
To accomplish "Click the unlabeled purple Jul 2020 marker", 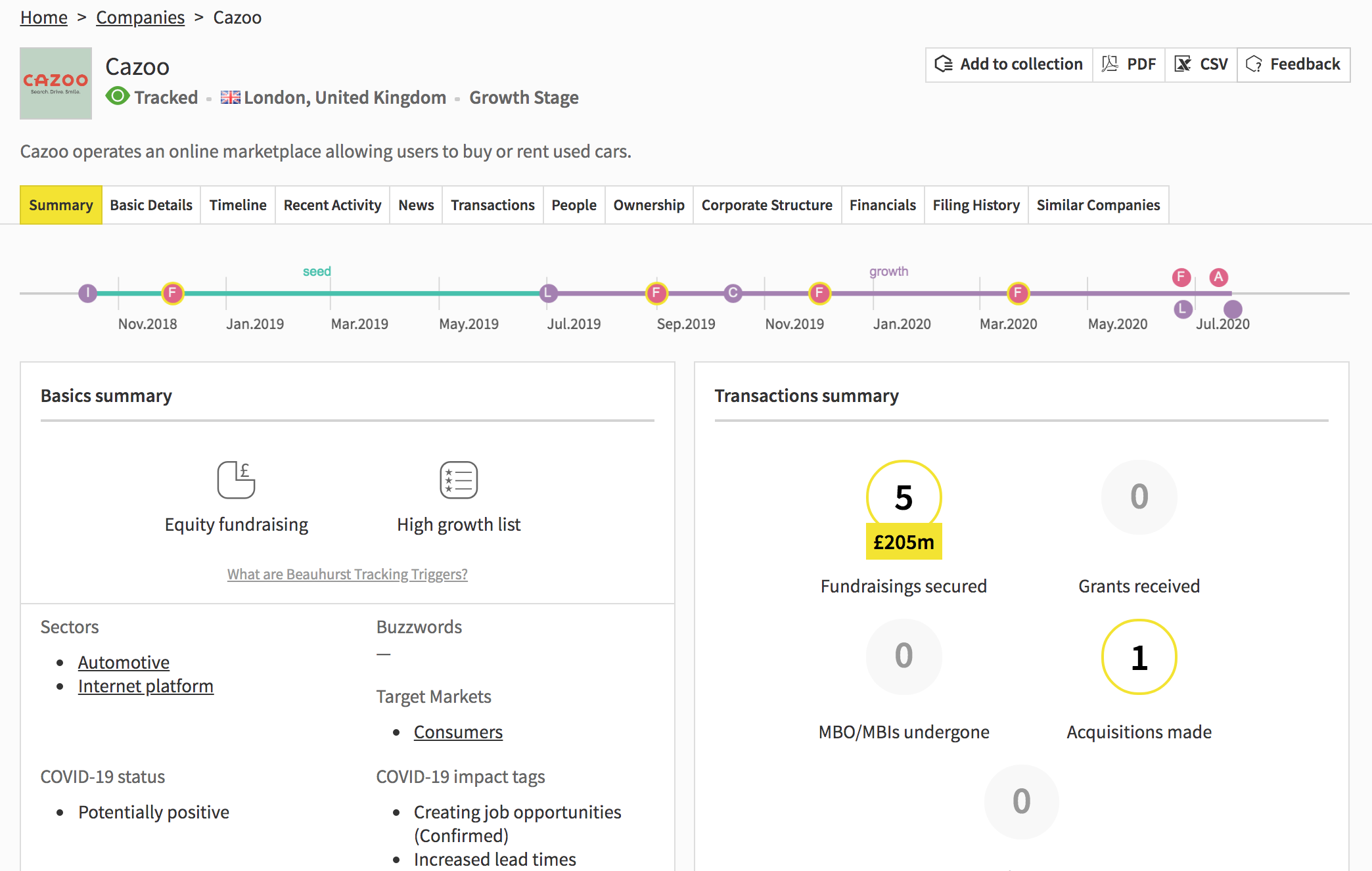I will point(1233,309).
